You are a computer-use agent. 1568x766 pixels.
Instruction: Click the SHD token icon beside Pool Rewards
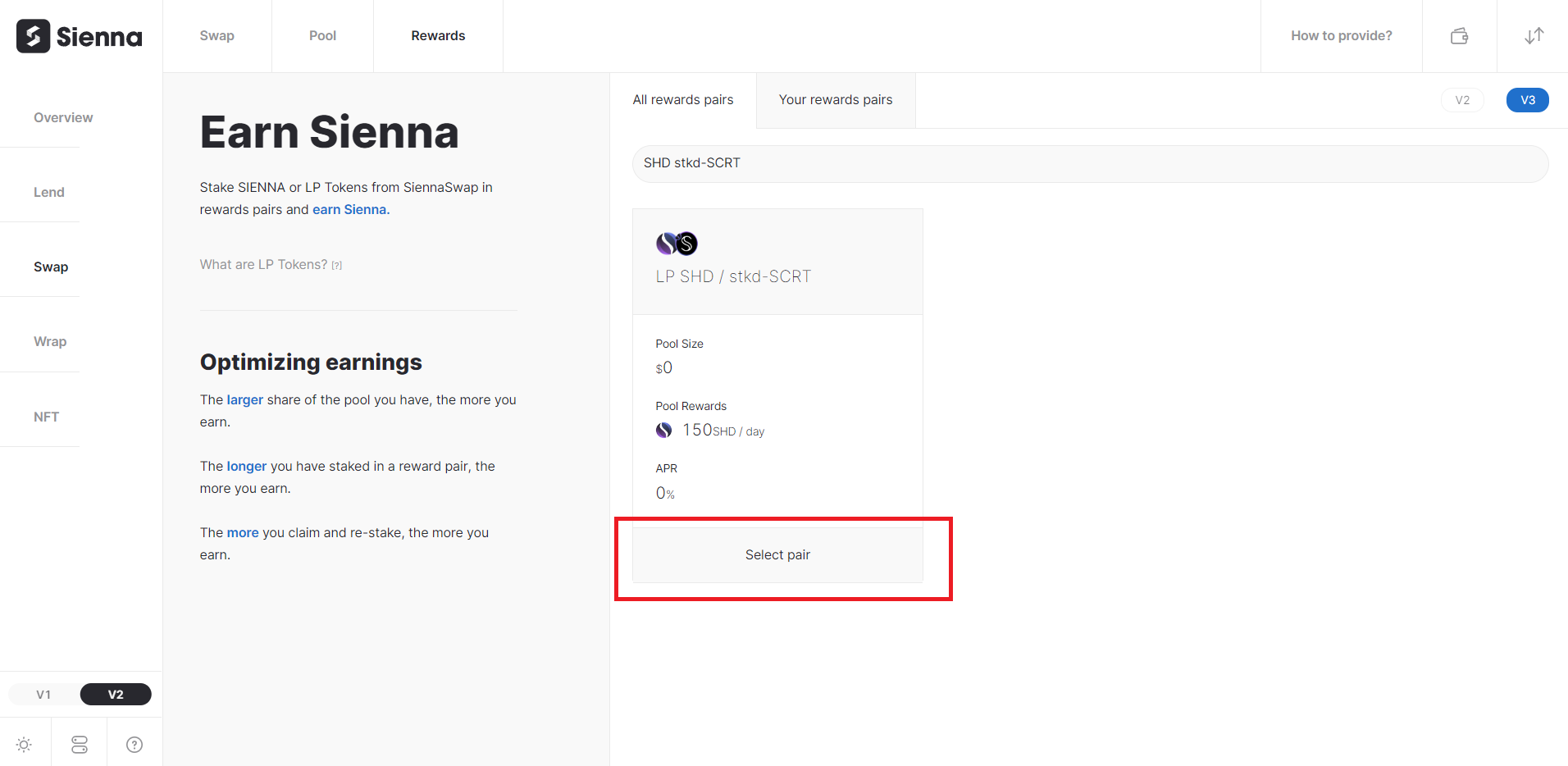664,431
